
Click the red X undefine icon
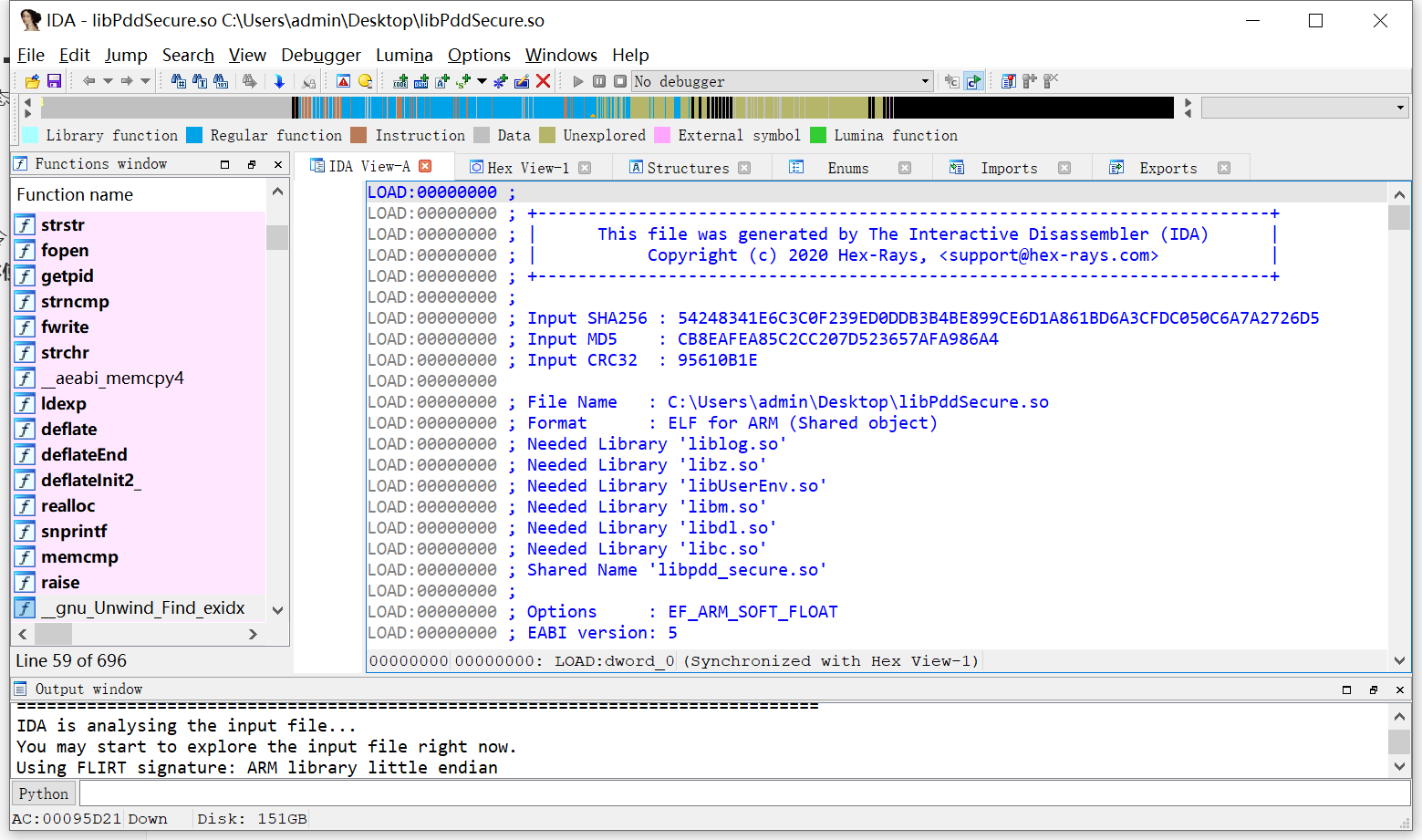pos(543,81)
